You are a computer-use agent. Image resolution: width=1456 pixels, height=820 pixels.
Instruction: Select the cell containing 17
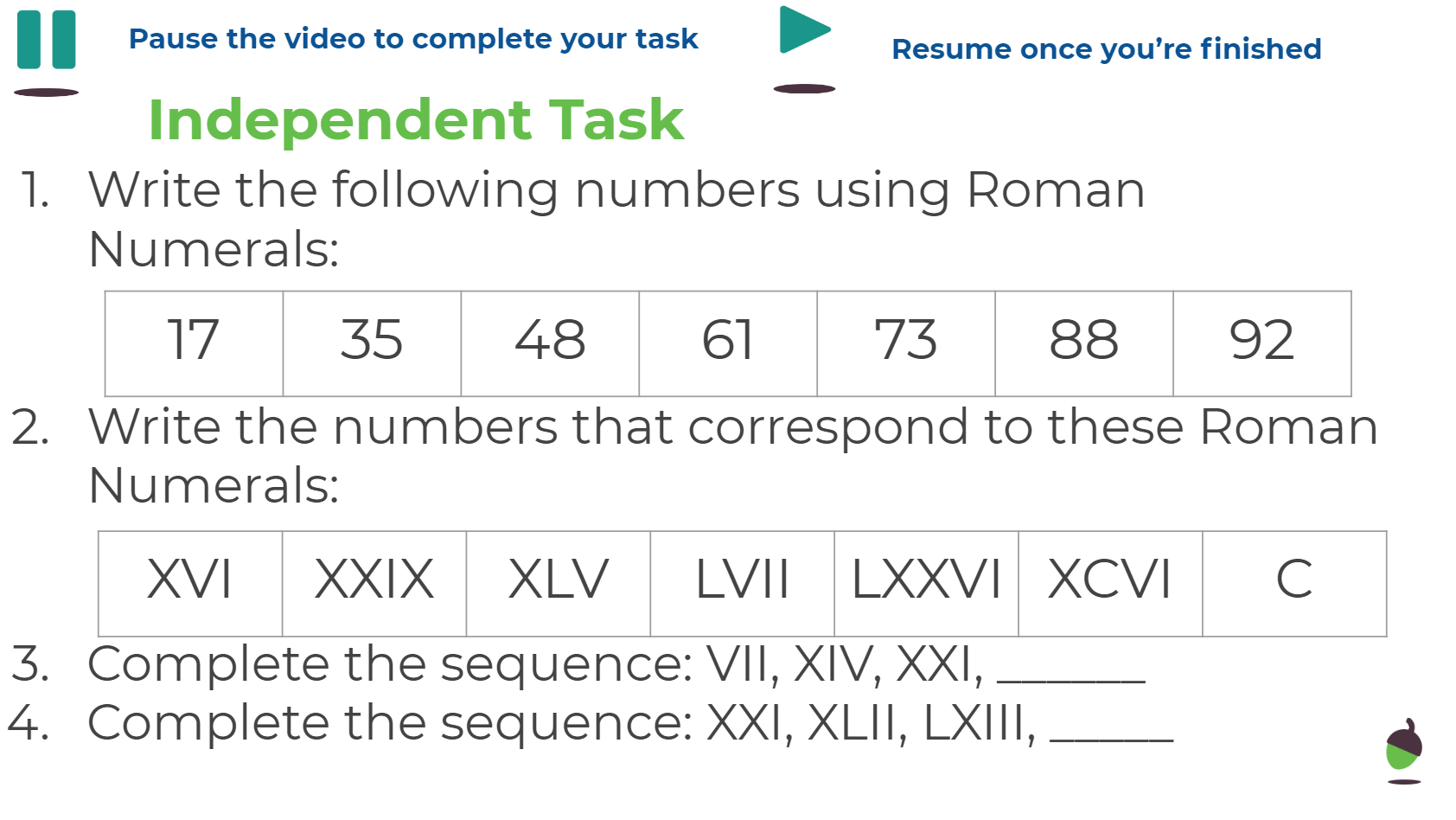coord(195,343)
